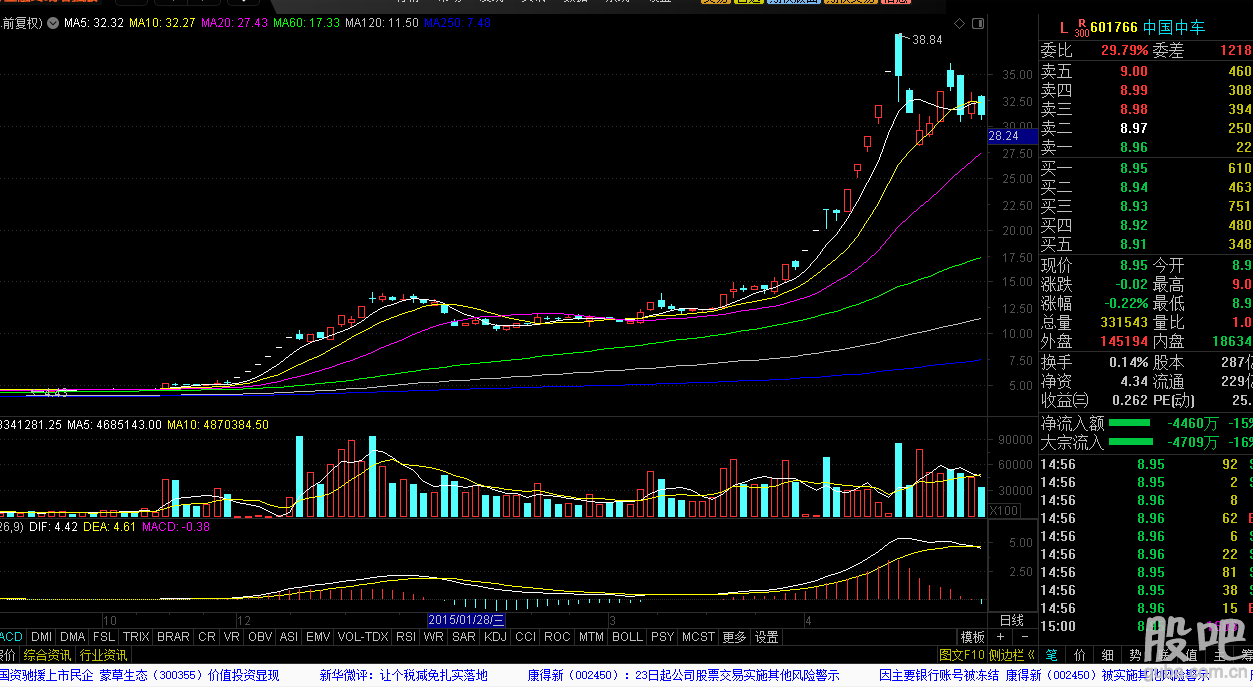This screenshot has width=1253, height=687.
Task: Collapse the sidebar with 侧边栏 button
Action: click(x=1012, y=655)
